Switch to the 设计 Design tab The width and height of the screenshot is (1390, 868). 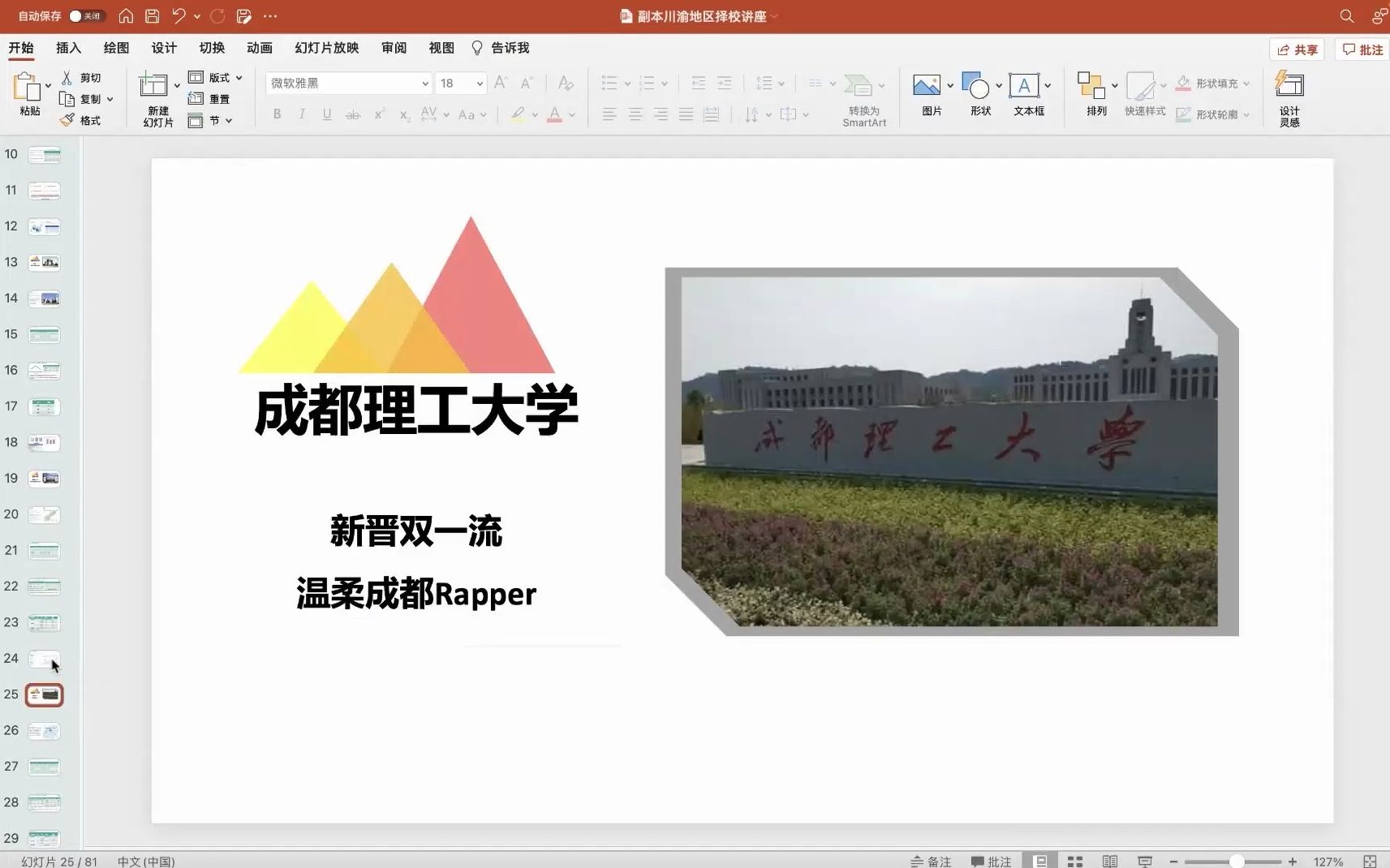(164, 48)
